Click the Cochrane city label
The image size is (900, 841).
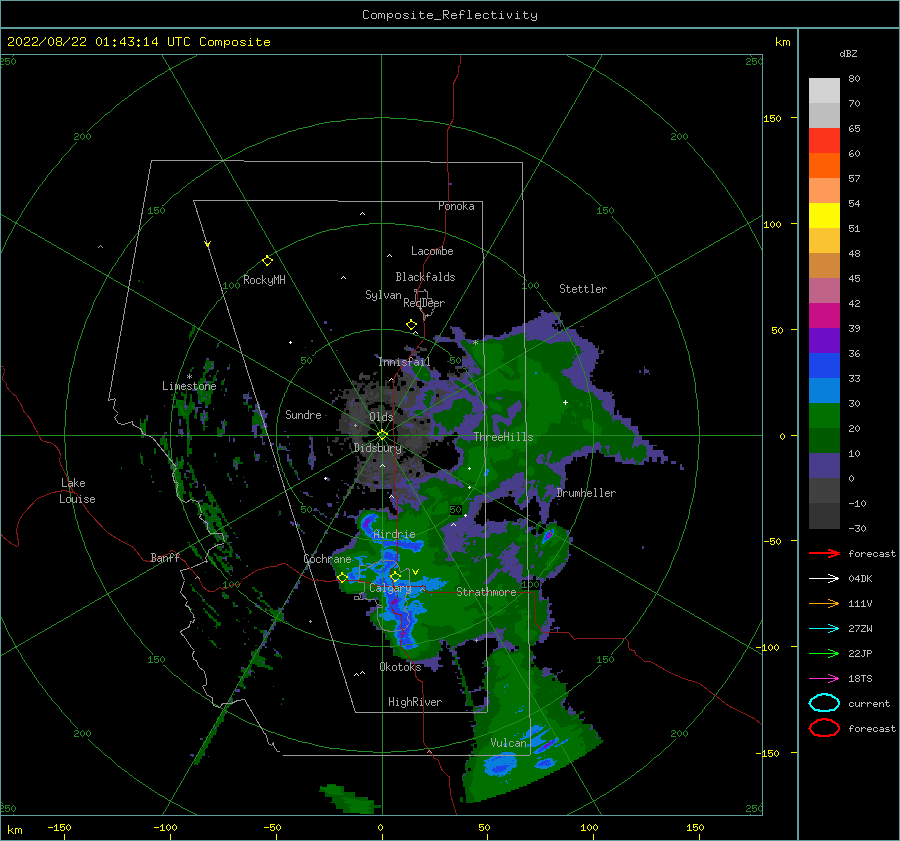pos(327,559)
